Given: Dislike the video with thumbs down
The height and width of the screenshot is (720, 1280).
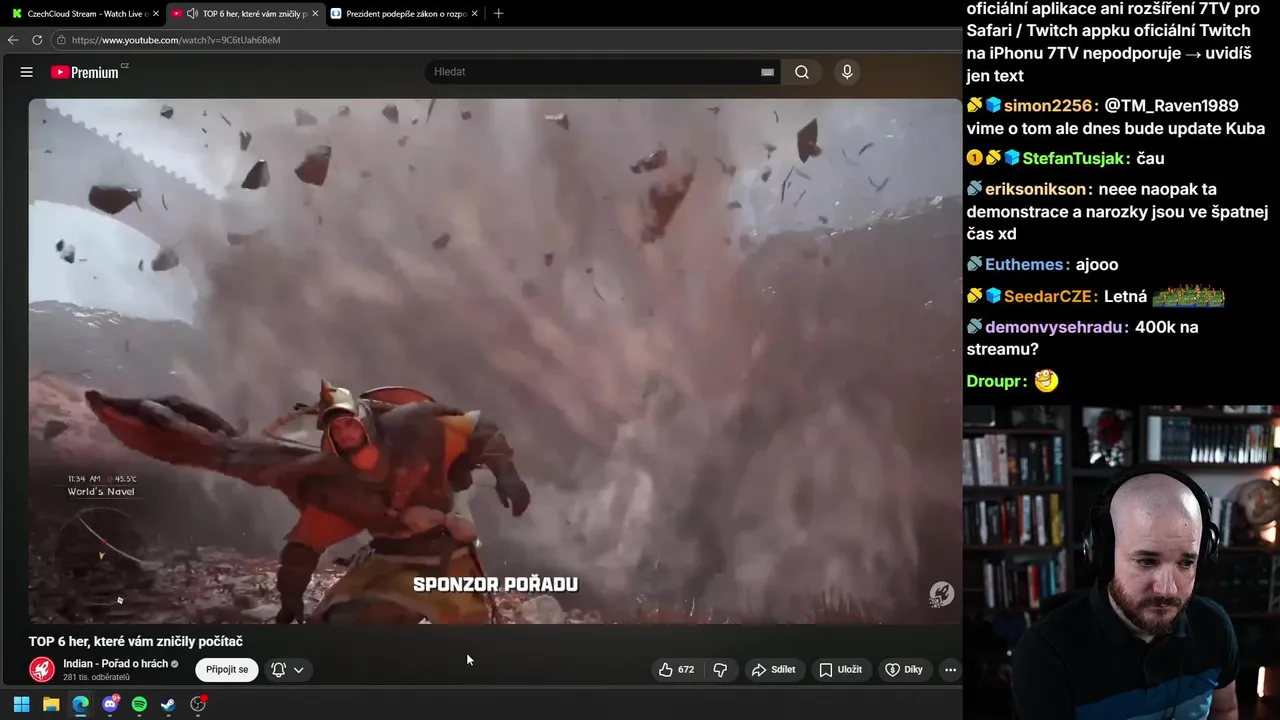Looking at the screenshot, I should [720, 670].
